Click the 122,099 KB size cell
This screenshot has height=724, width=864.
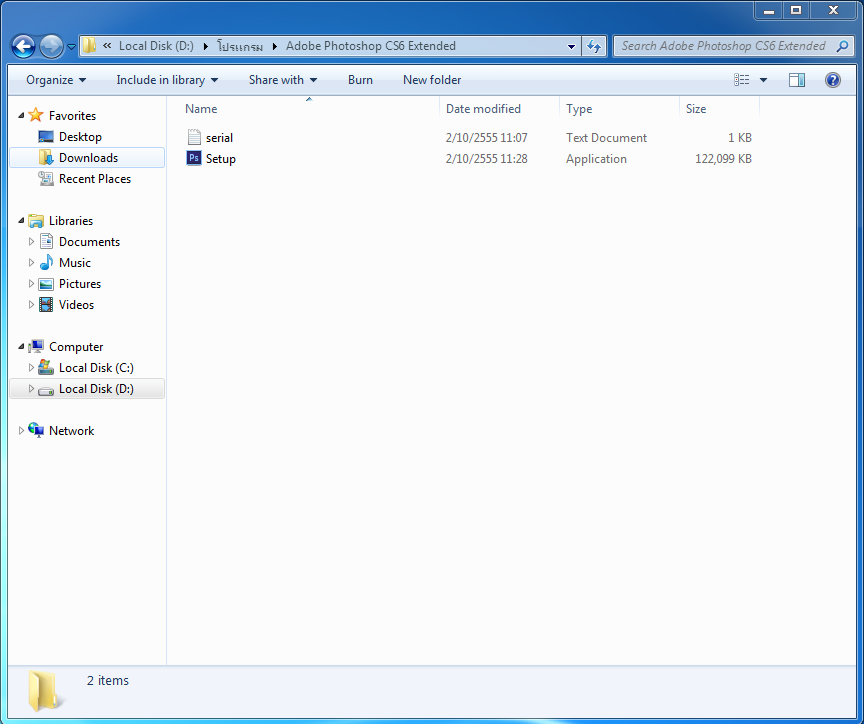[x=723, y=159]
